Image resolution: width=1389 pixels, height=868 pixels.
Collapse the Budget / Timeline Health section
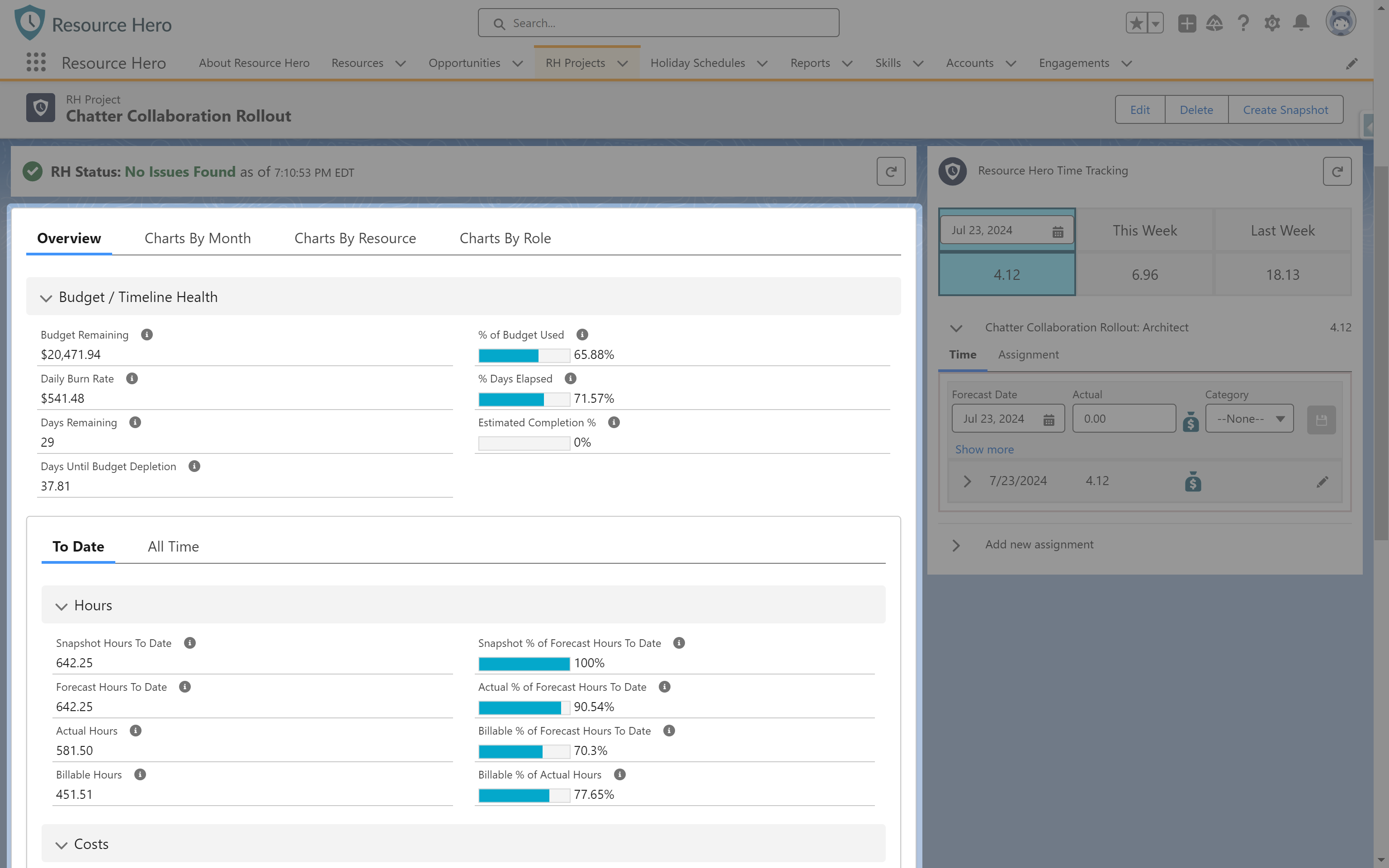click(46, 297)
